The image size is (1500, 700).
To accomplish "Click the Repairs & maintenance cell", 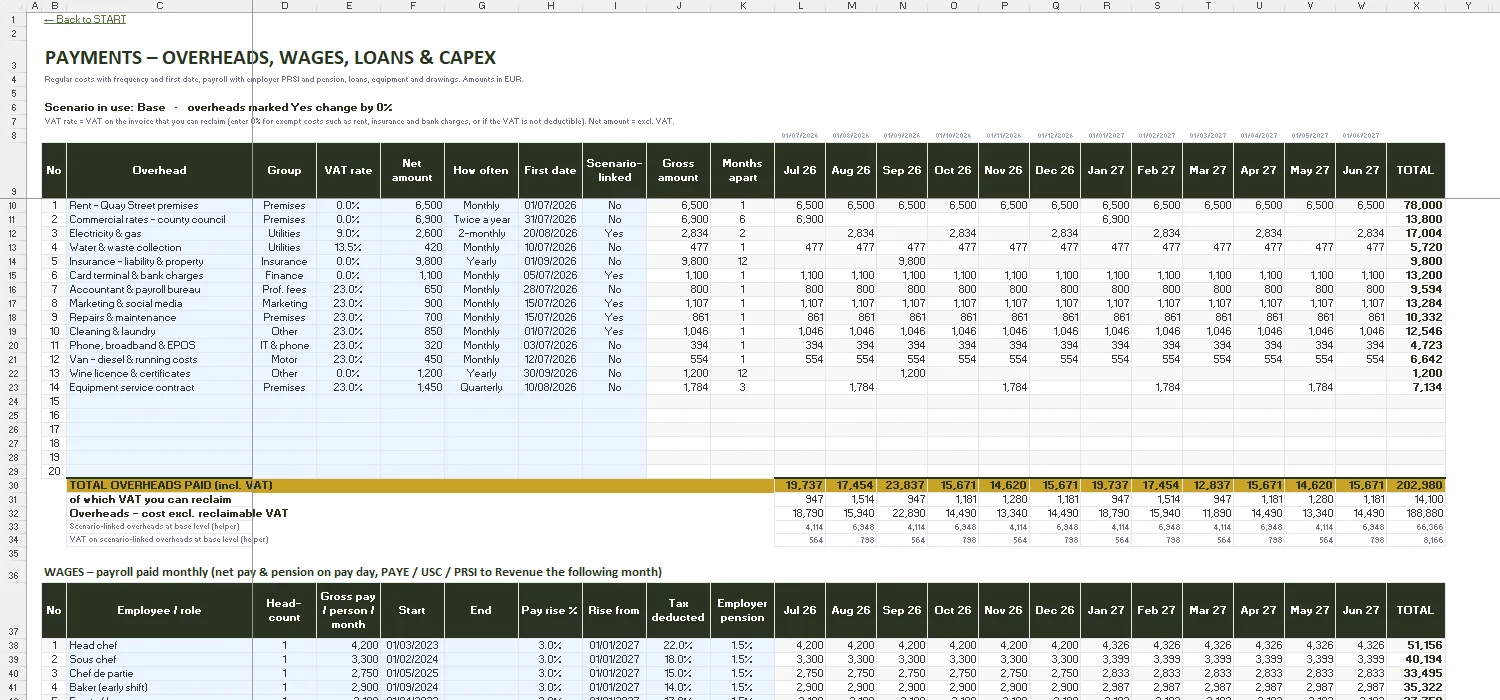I will tap(159, 317).
